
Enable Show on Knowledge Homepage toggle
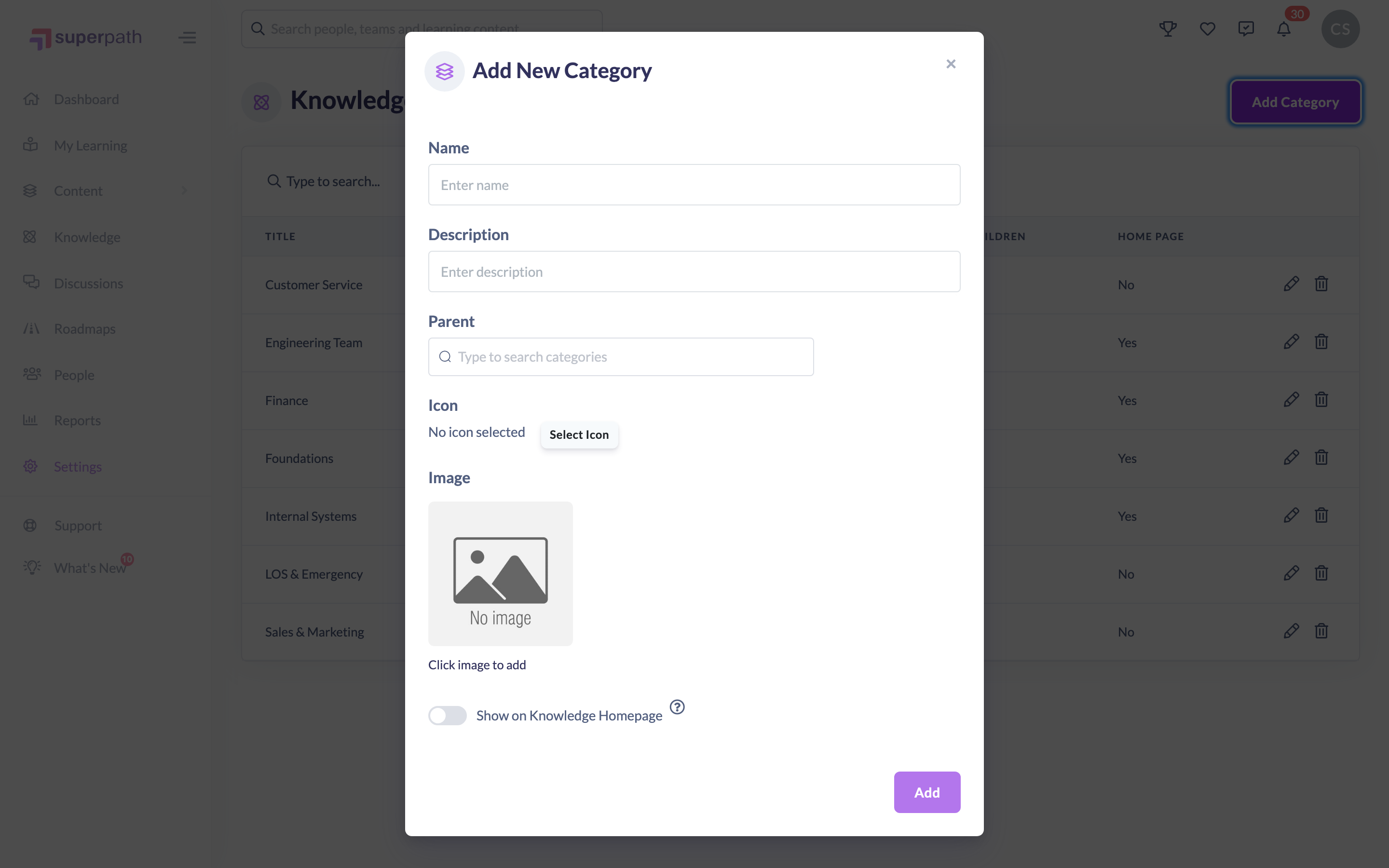click(x=447, y=715)
